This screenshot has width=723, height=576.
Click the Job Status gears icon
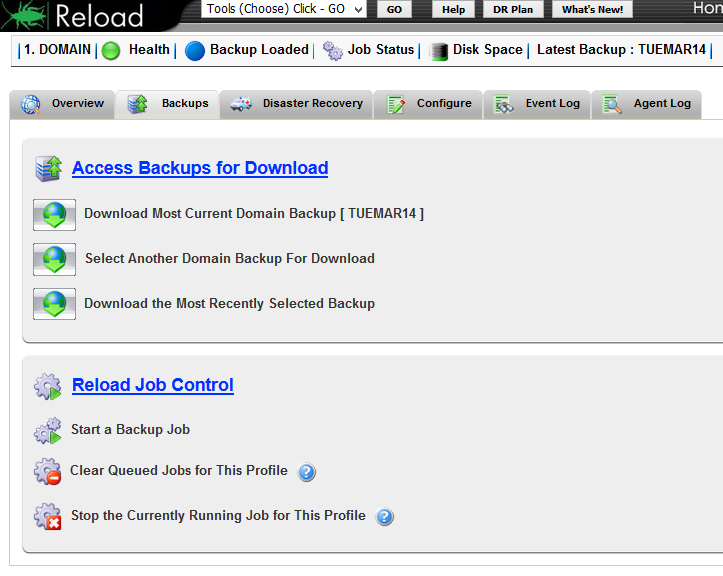pyautogui.click(x=332, y=50)
